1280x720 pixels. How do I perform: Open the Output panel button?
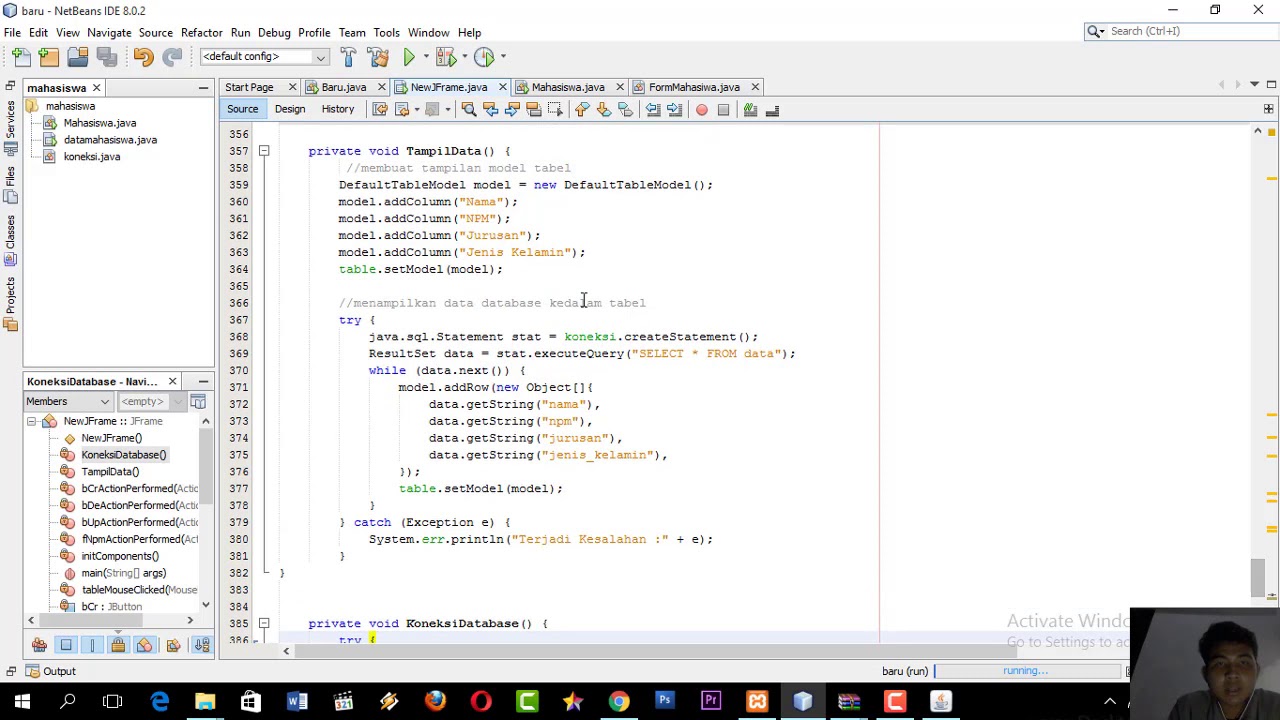coord(50,671)
